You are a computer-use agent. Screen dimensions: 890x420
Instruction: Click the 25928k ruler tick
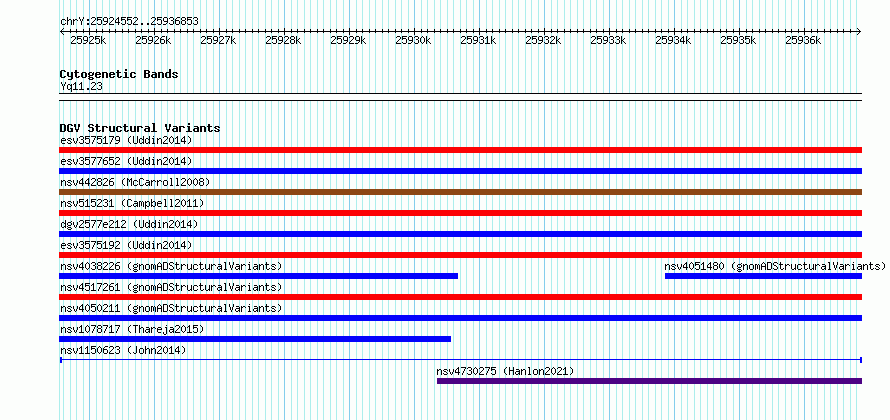[x=283, y=40]
